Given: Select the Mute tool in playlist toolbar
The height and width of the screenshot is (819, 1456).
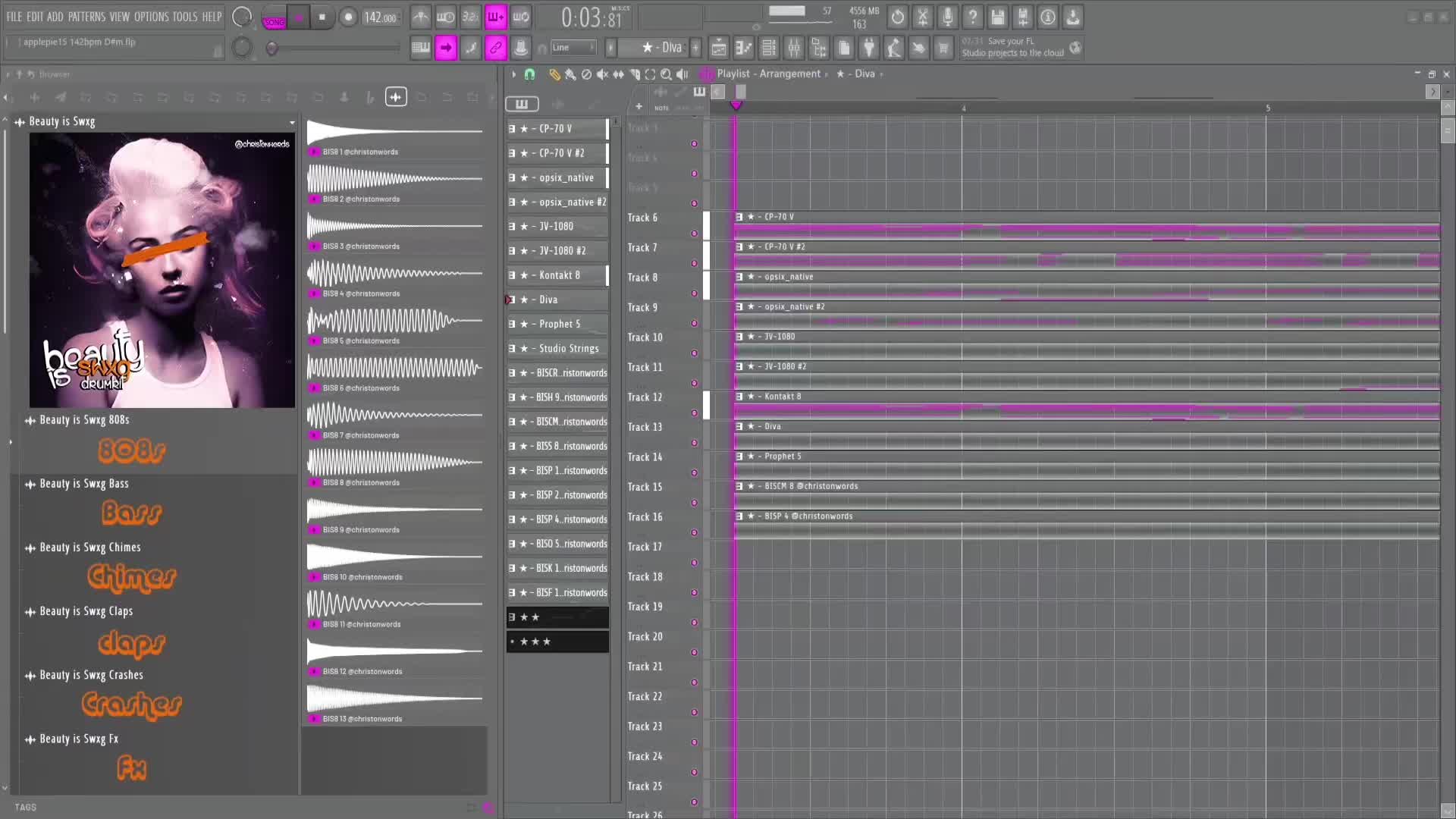Looking at the screenshot, I should point(602,74).
